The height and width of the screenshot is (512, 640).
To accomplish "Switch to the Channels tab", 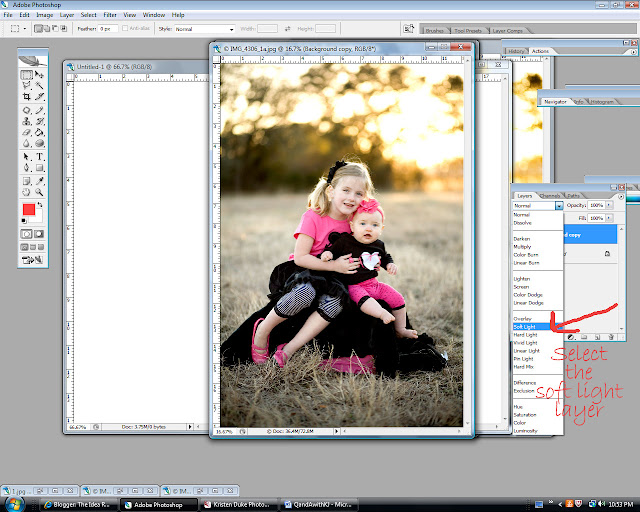I will (550, 196).
